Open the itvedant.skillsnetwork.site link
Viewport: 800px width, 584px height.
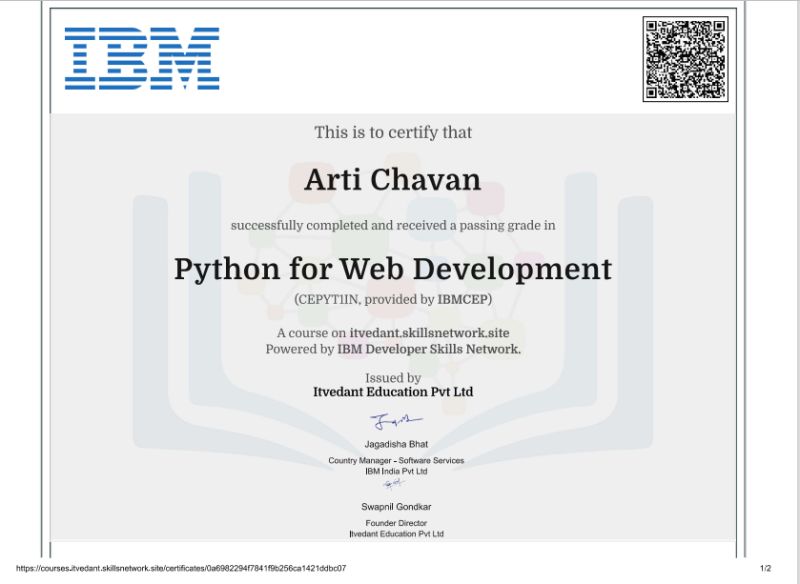point(436,332)
